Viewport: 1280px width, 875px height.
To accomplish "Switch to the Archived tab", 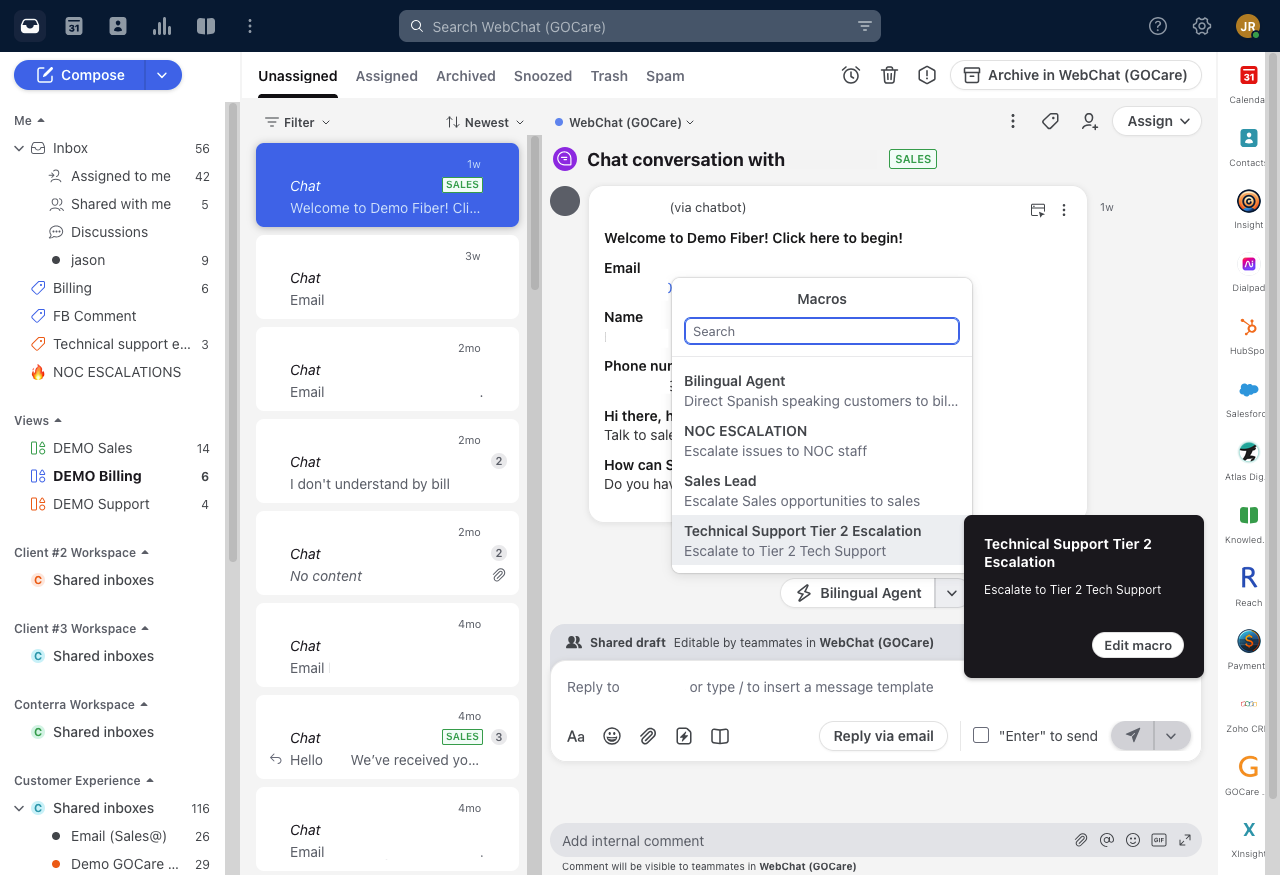I will pyautogui.click(x=466, y=76).
